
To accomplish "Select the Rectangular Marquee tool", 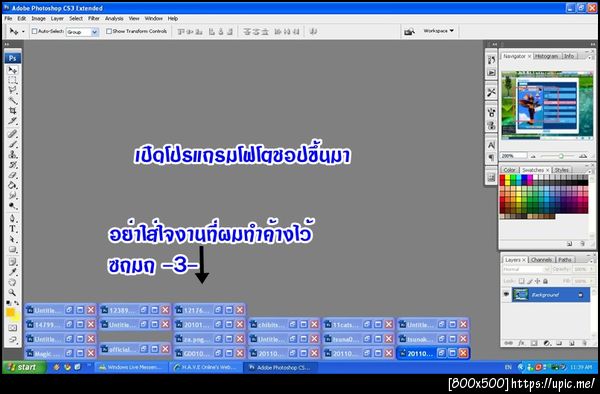I will (x=13, y=80).
